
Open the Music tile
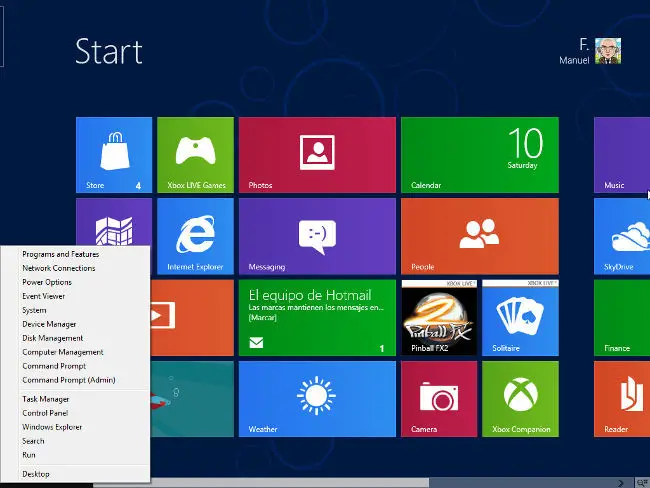tap(622, 155)
